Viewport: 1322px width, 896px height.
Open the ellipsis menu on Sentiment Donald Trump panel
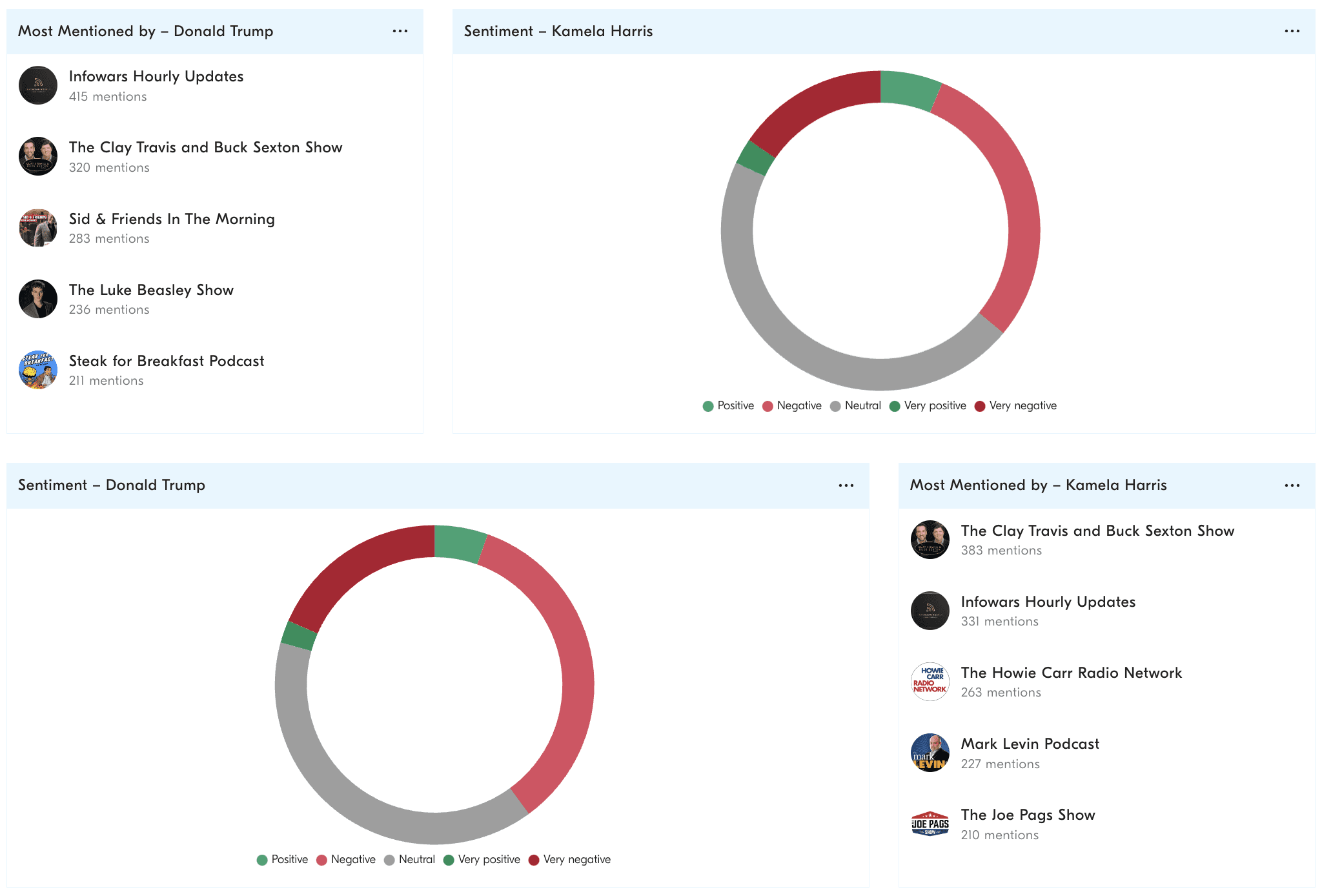846,485
